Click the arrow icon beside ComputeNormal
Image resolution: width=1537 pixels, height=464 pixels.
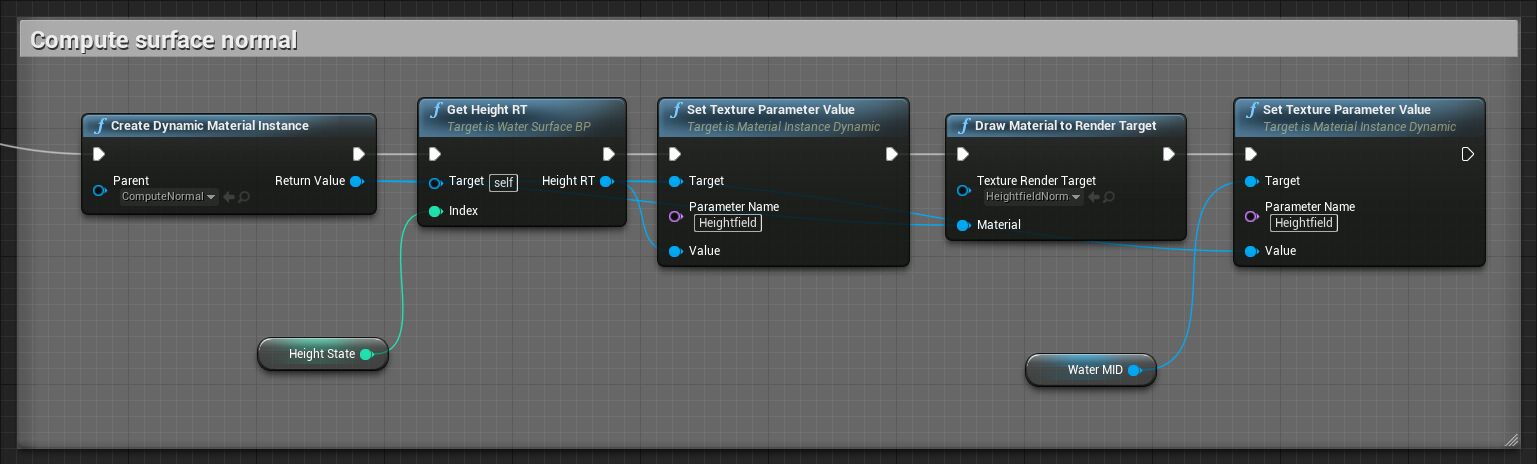pyautogui.click(x=229, y=197)
